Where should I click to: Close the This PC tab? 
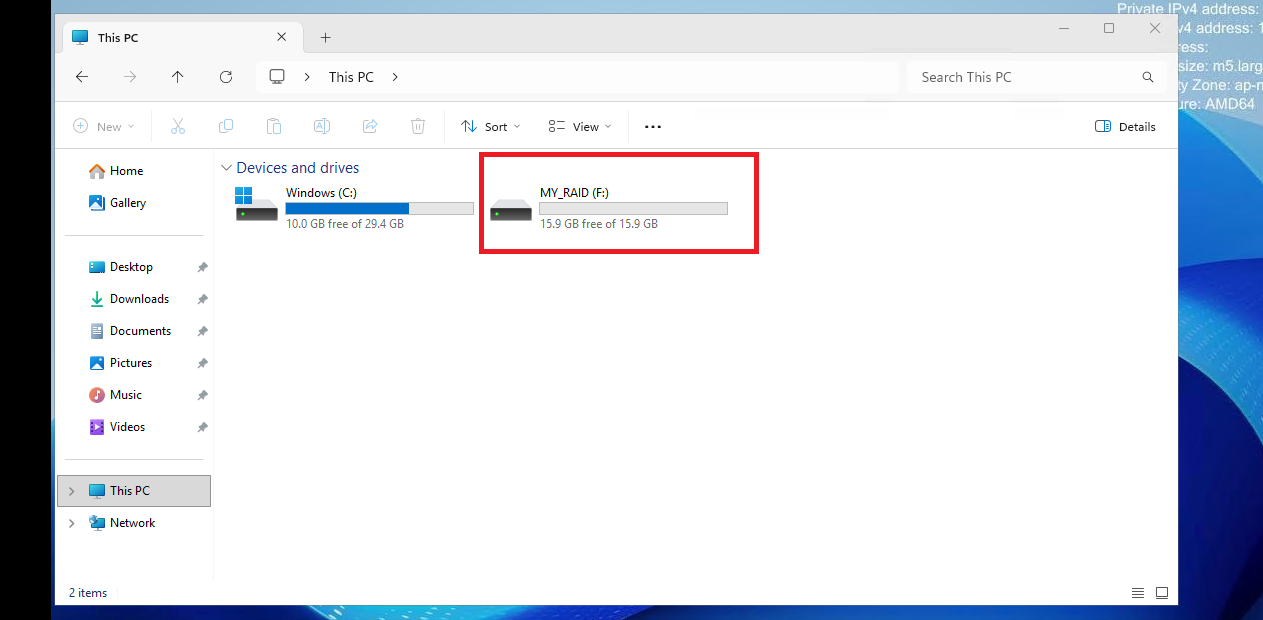(282, 38)
